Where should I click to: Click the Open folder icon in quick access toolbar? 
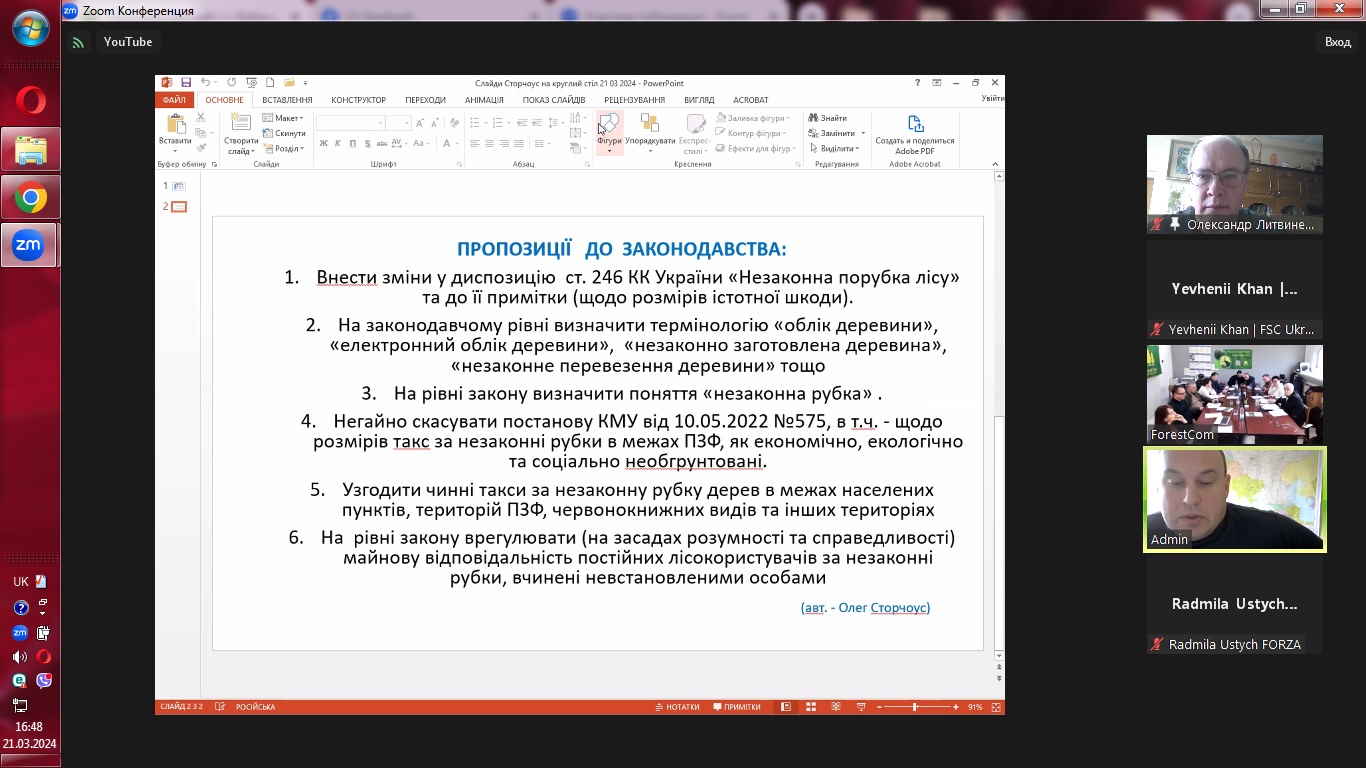289,83
